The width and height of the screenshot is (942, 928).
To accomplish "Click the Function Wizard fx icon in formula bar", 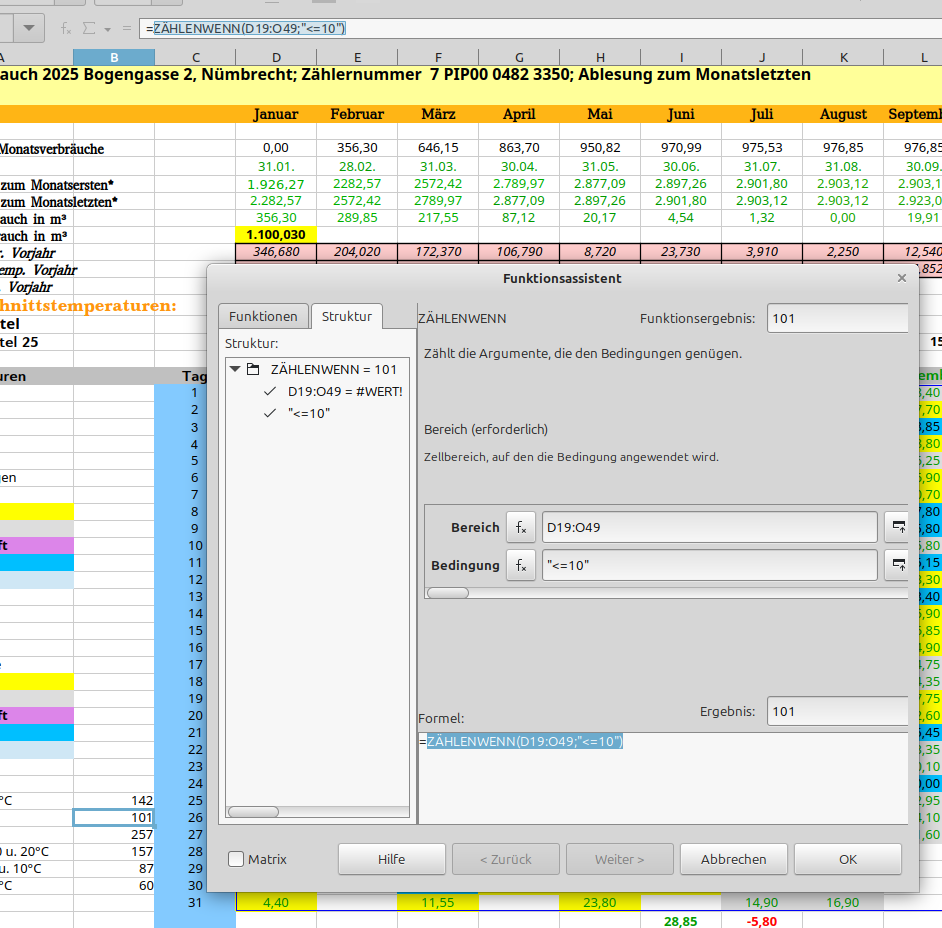I will tap(66, 28).
